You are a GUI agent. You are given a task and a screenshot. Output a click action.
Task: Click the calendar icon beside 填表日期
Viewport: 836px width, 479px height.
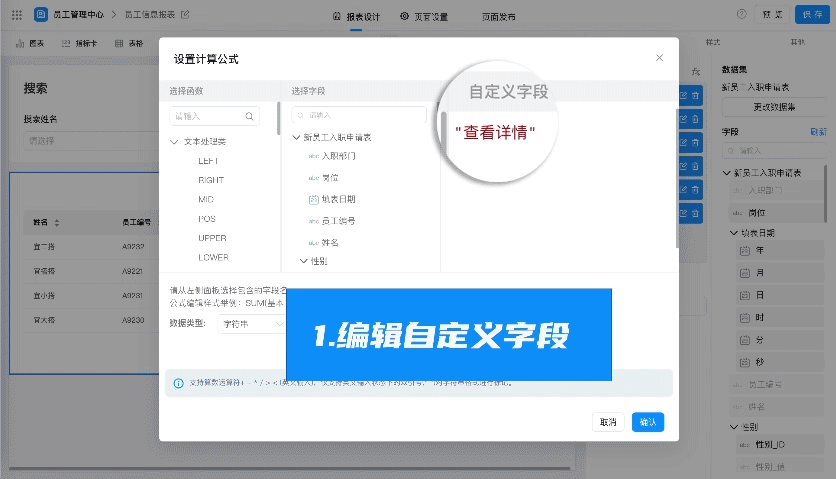coord(314,199)
